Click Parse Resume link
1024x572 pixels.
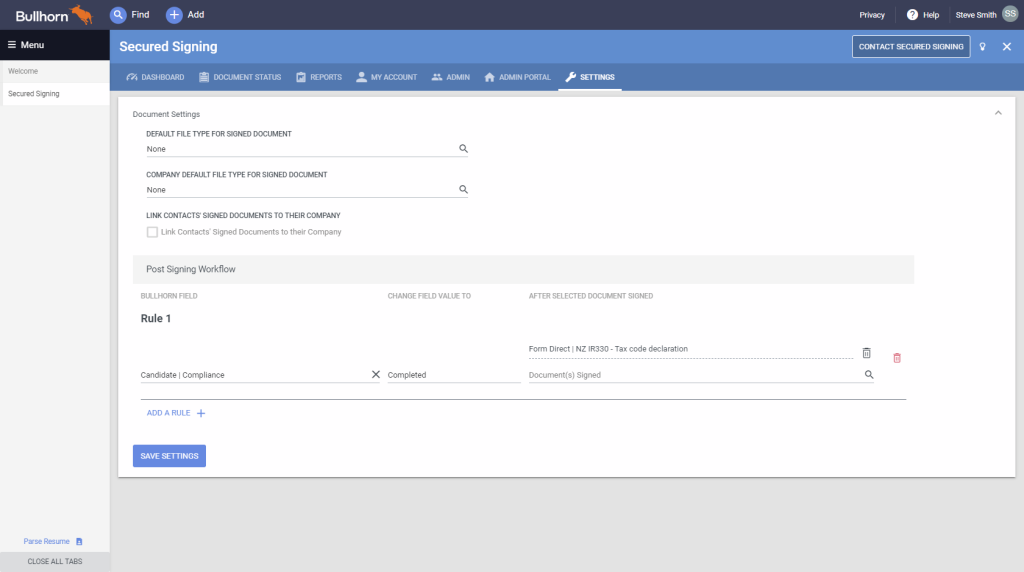(46, 541)
